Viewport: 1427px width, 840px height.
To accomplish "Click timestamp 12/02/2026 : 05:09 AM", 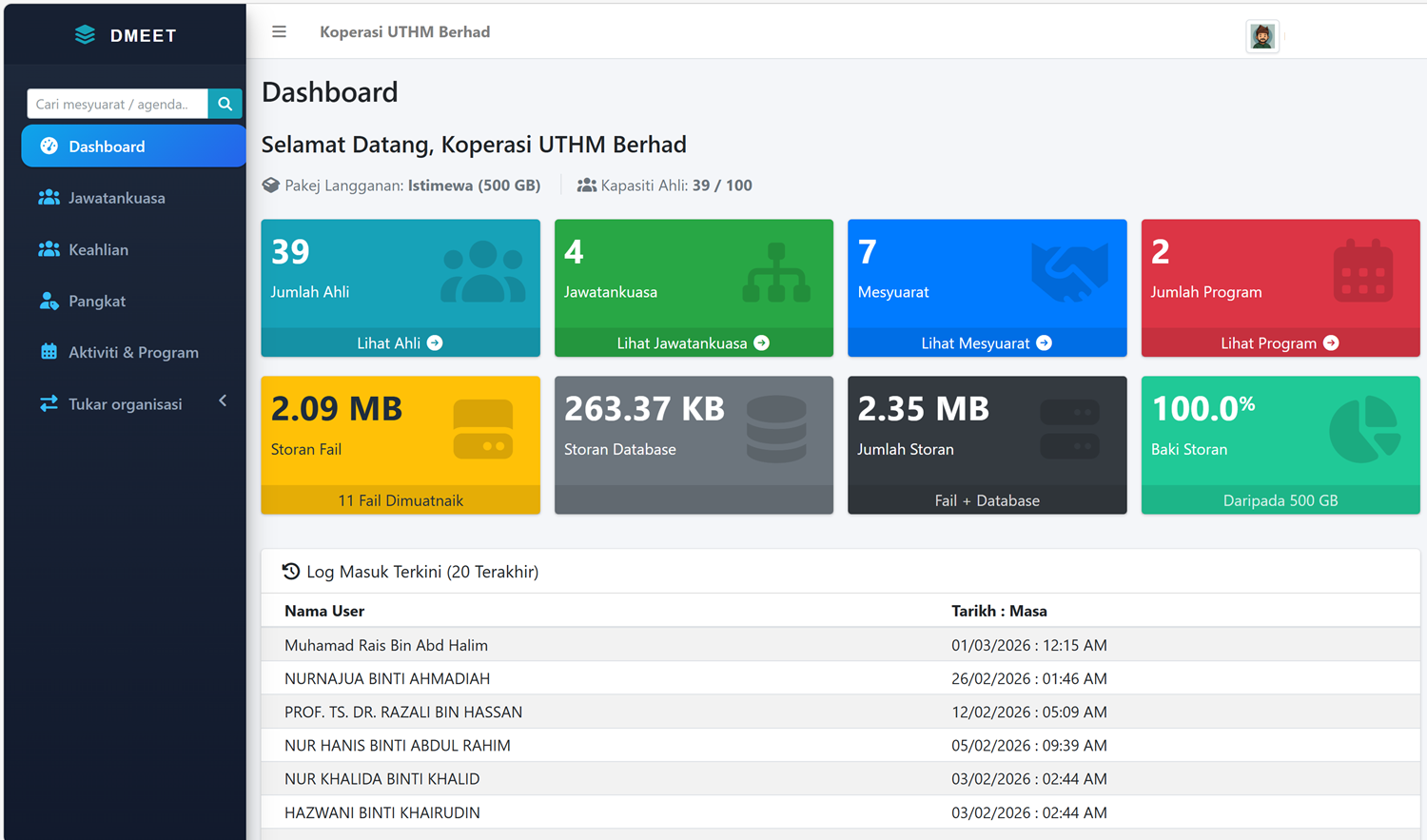I will point(1029,712).
